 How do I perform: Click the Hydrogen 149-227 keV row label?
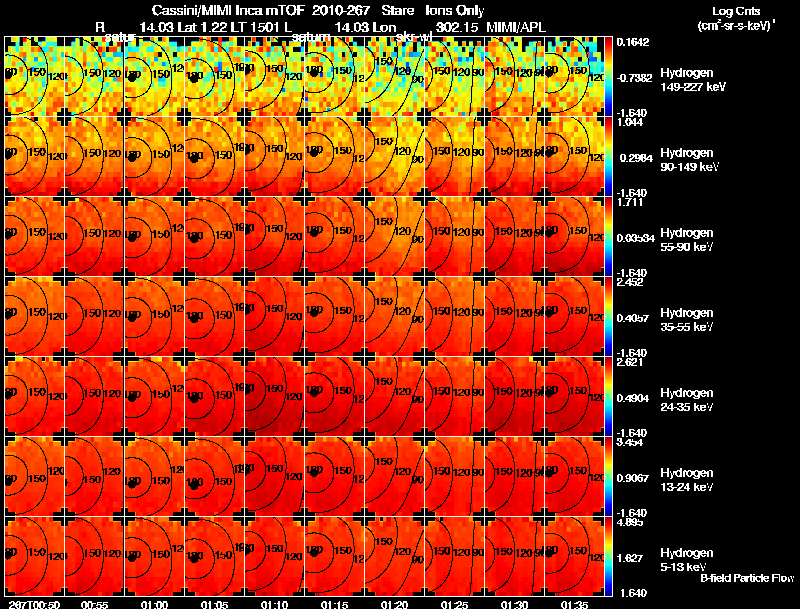pos(693,80)
